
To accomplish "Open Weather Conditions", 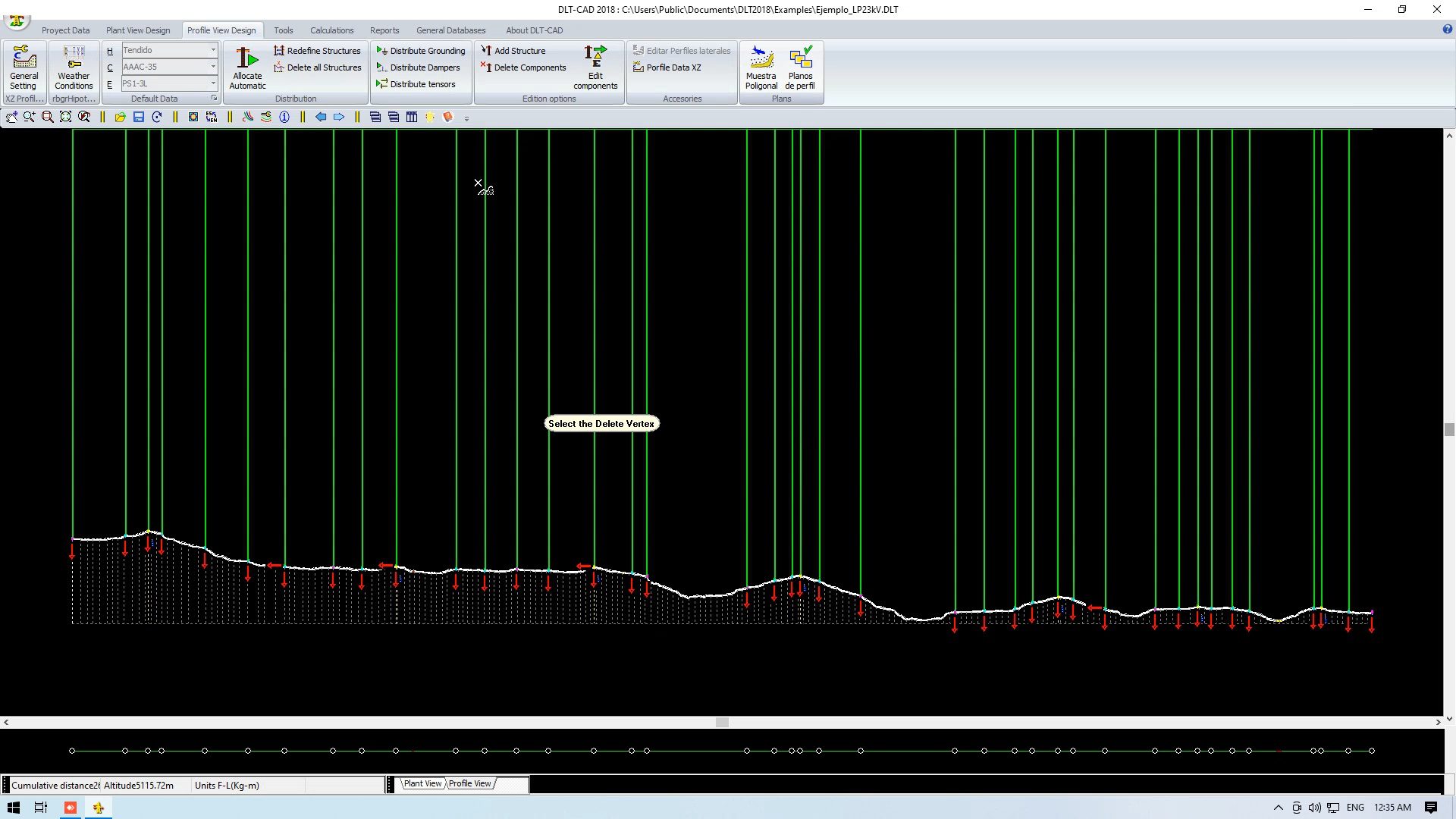I will point(74,67).
